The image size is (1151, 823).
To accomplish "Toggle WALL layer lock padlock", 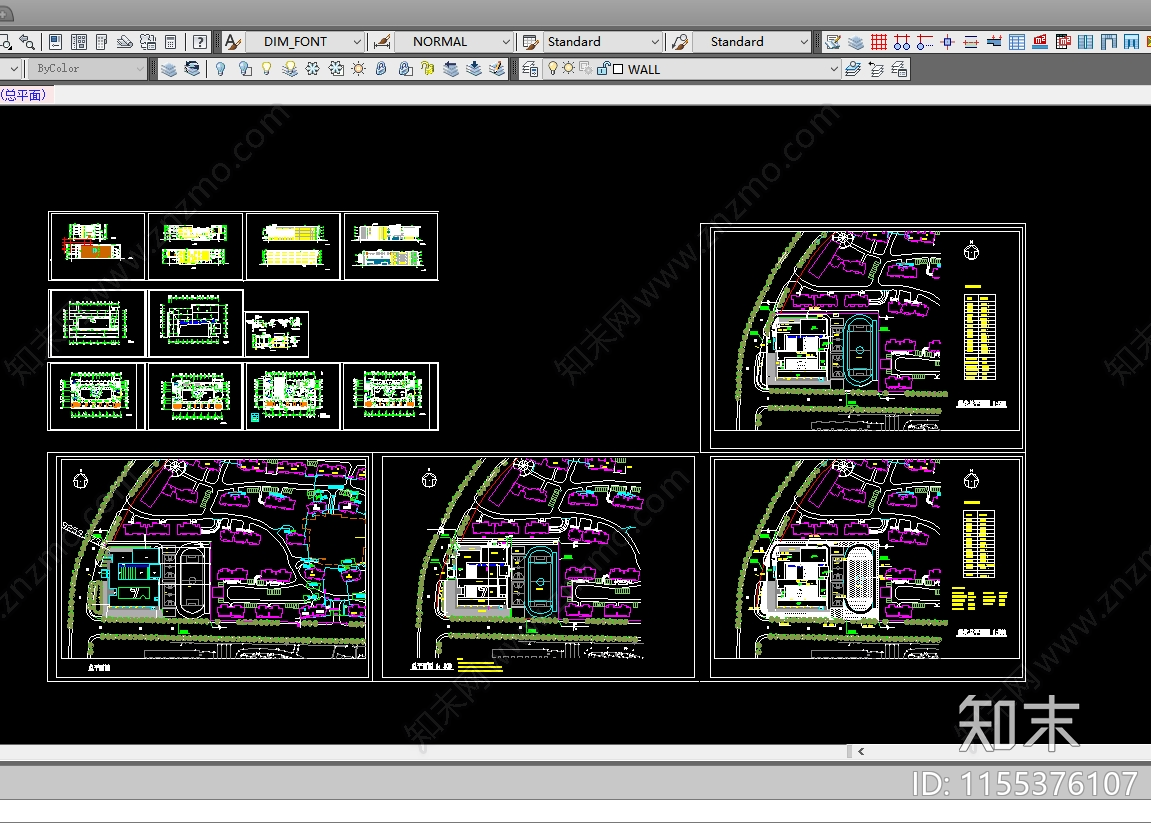I will [603, 69].
